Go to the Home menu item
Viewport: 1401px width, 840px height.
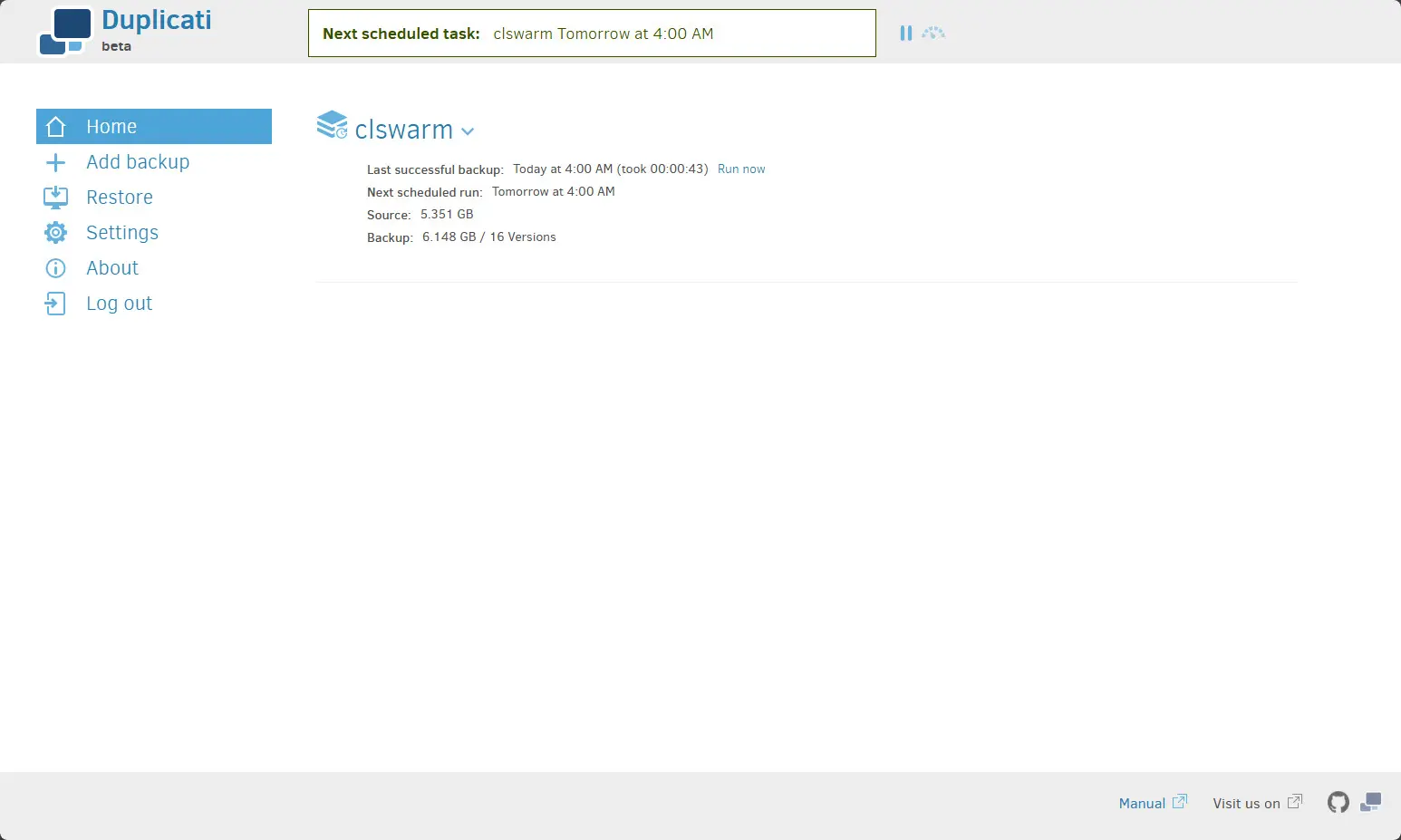pos(154,127)
